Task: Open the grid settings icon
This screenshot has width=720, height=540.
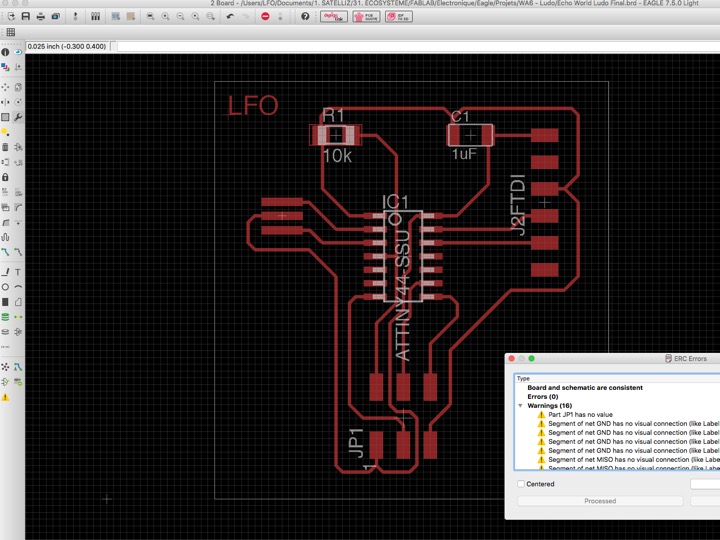Action: (10, 32)
